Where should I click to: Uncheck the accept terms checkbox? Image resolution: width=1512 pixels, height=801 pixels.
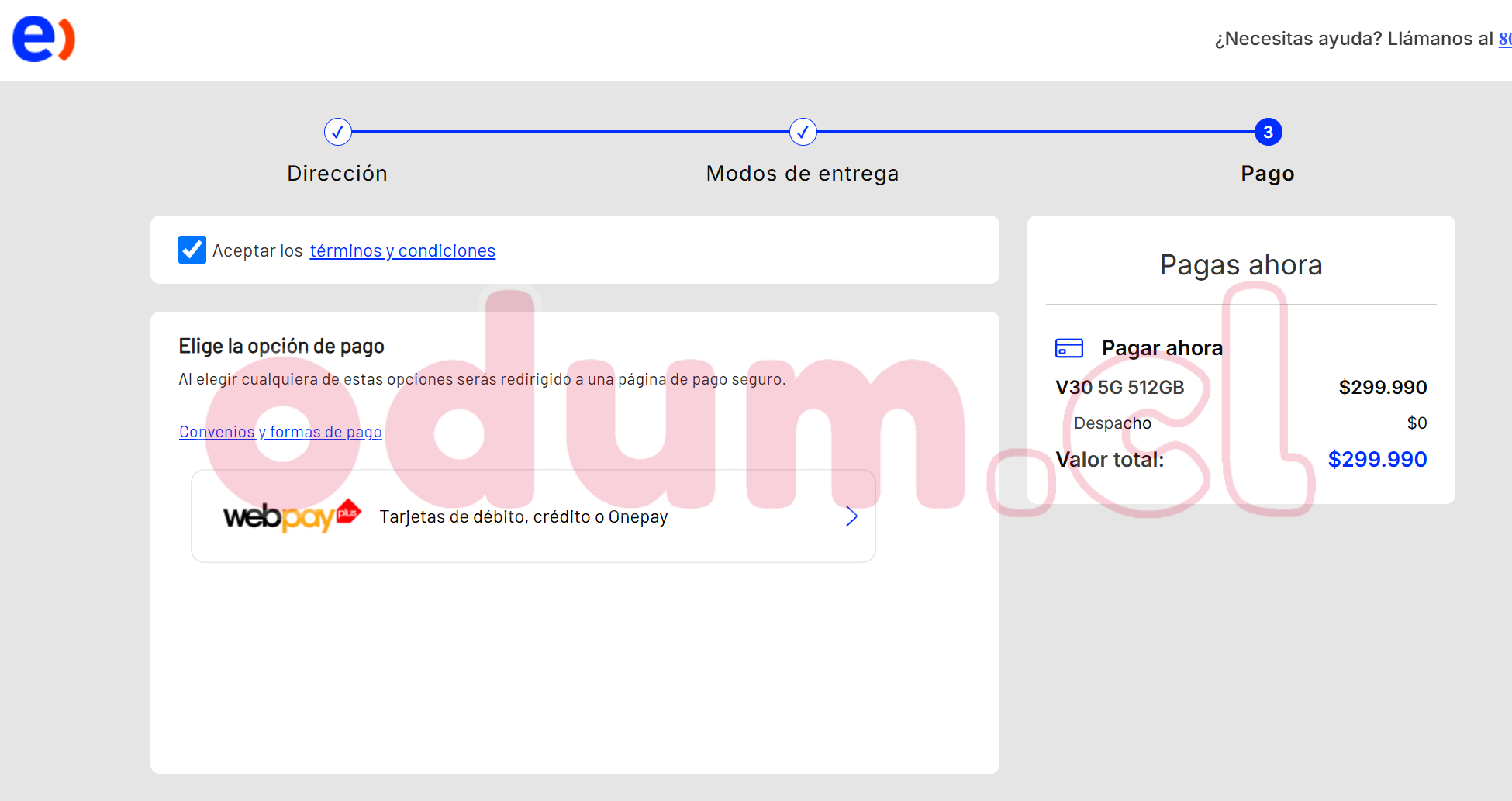pyautogui.click(x=192, y=250)
